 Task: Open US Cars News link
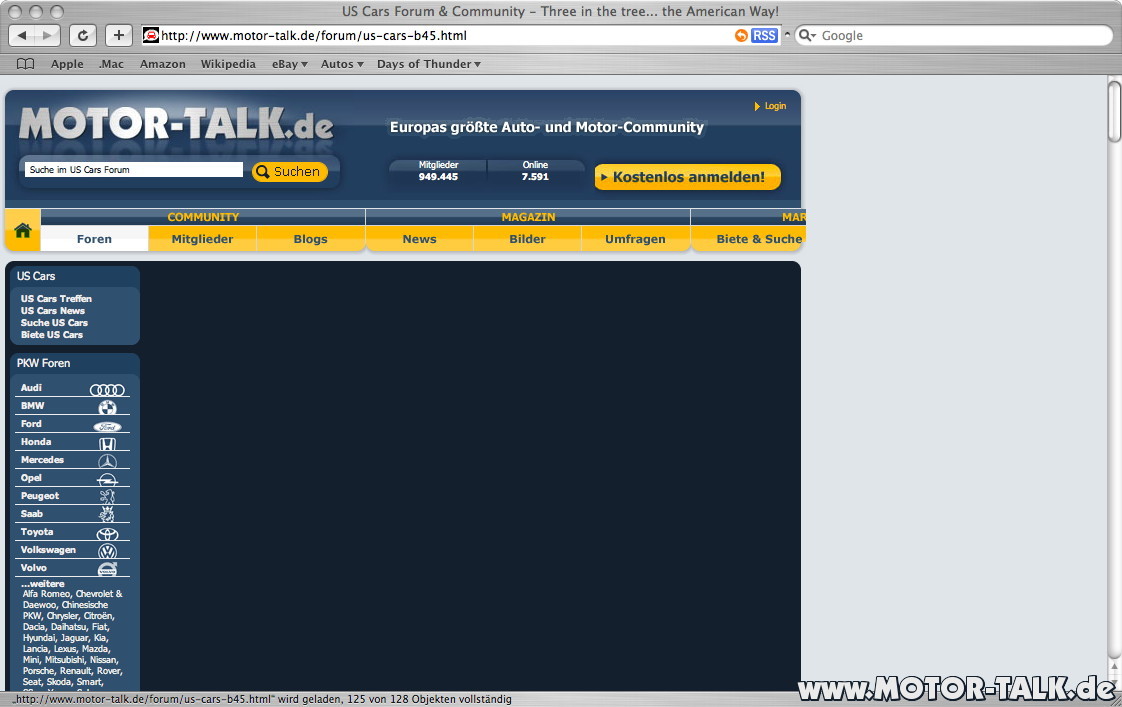52,311
